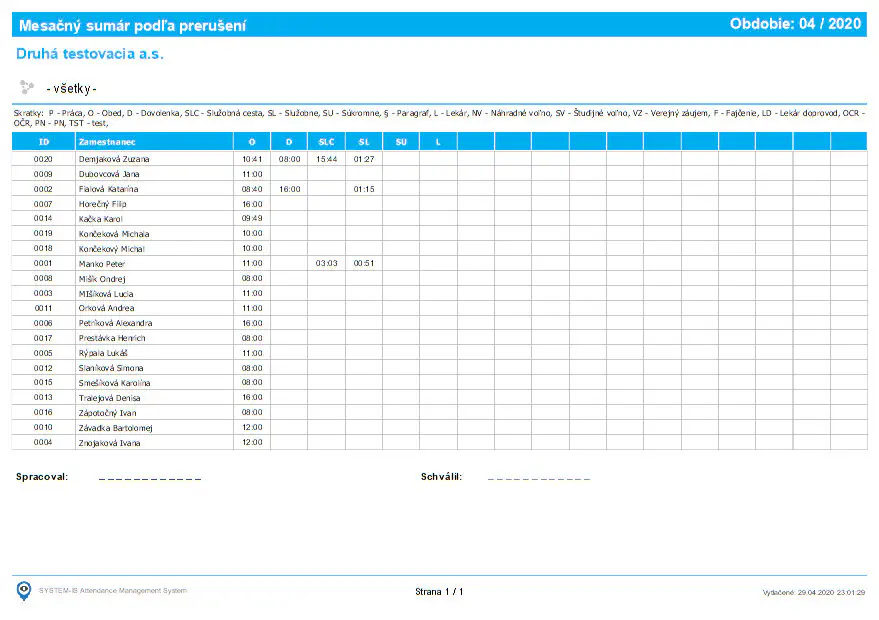This screenshot has width=879, height=620.
Task: Click the O column header
Action: (252, 142)
